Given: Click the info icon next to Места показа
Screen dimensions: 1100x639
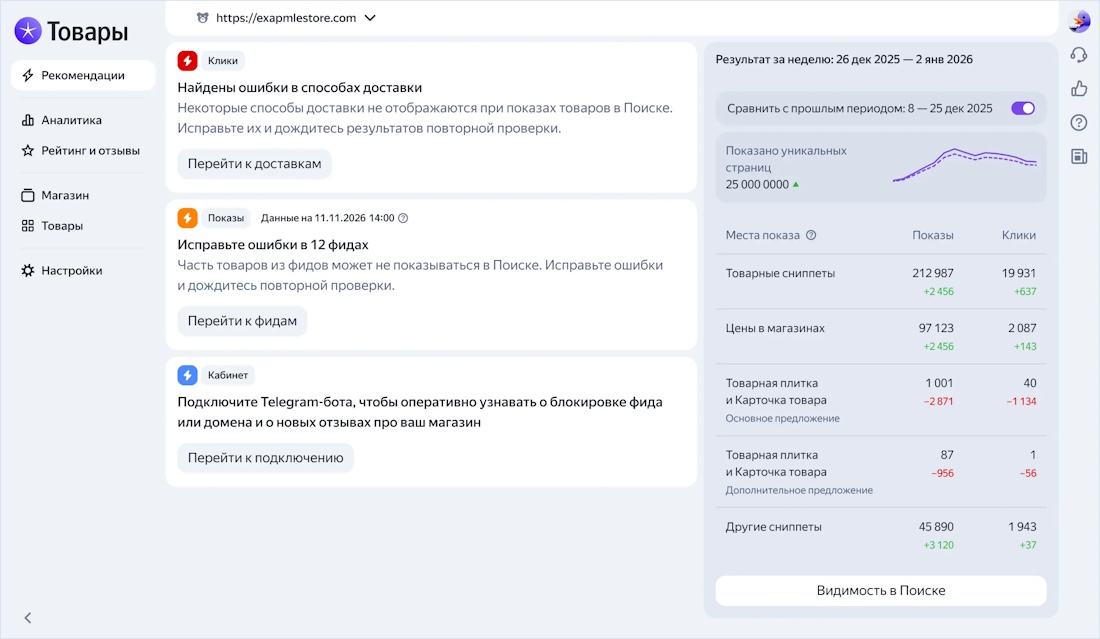Looking at the screenshot, I should coord(810,235).
